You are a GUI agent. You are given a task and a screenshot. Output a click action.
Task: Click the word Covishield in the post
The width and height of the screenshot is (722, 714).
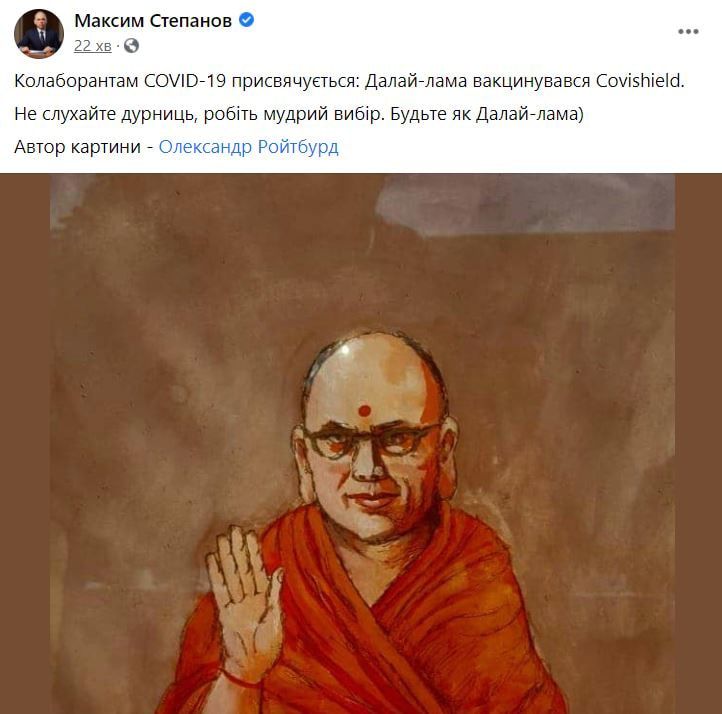point(640,81)
